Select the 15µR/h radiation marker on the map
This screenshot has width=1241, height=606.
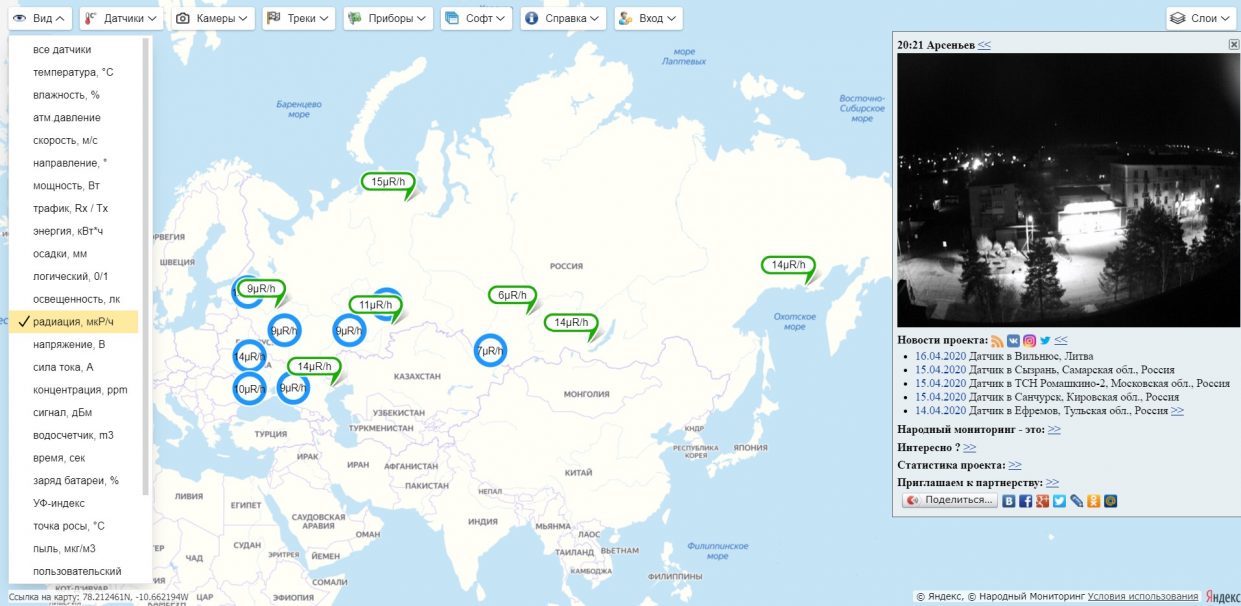(388, 183)
